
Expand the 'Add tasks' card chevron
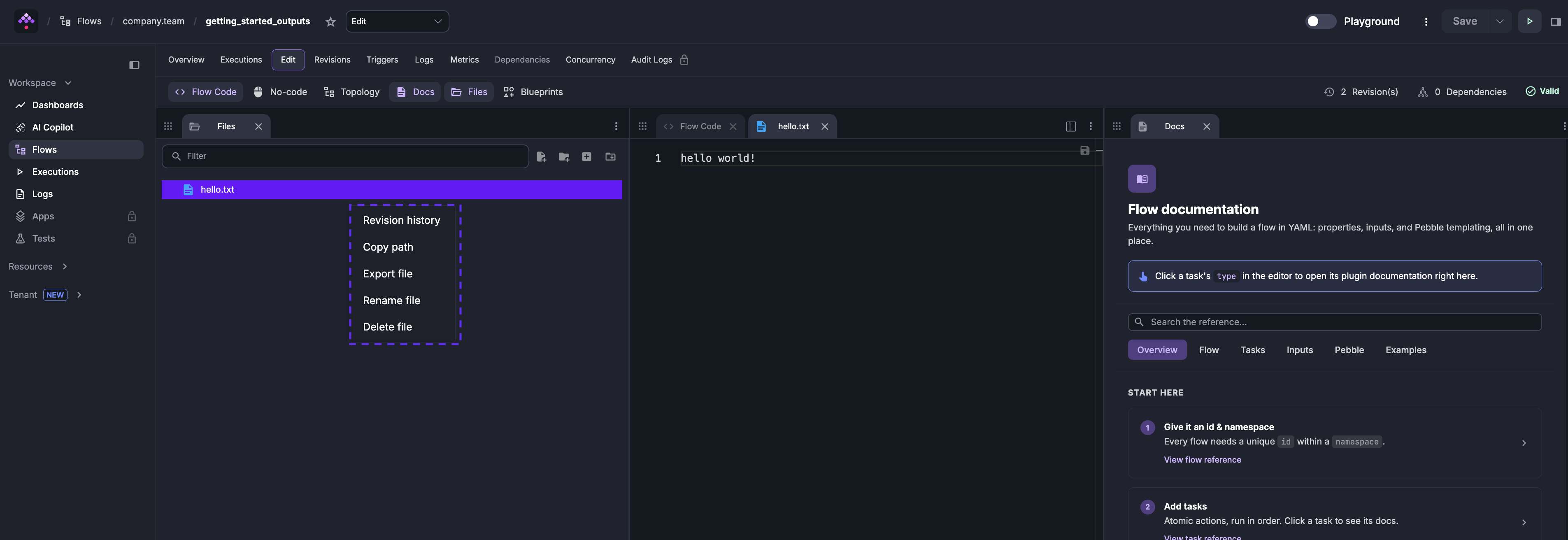1524,522
